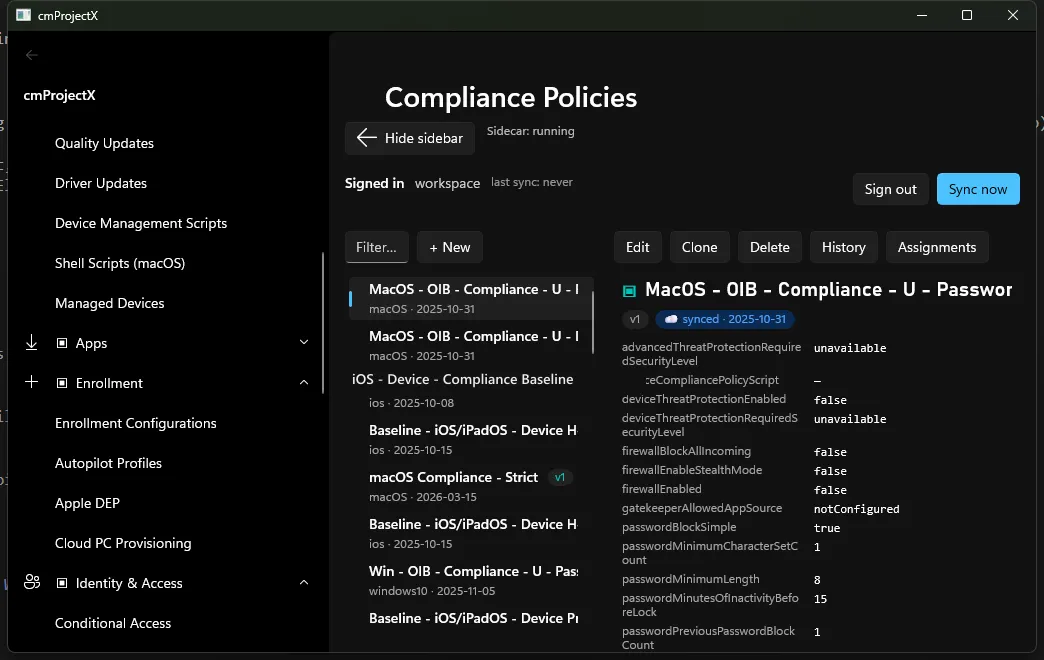Screen dimensions: 1044x660
Task: Click the v1 badge on macOS Compliance - Strict
Action: click(559, 478)
